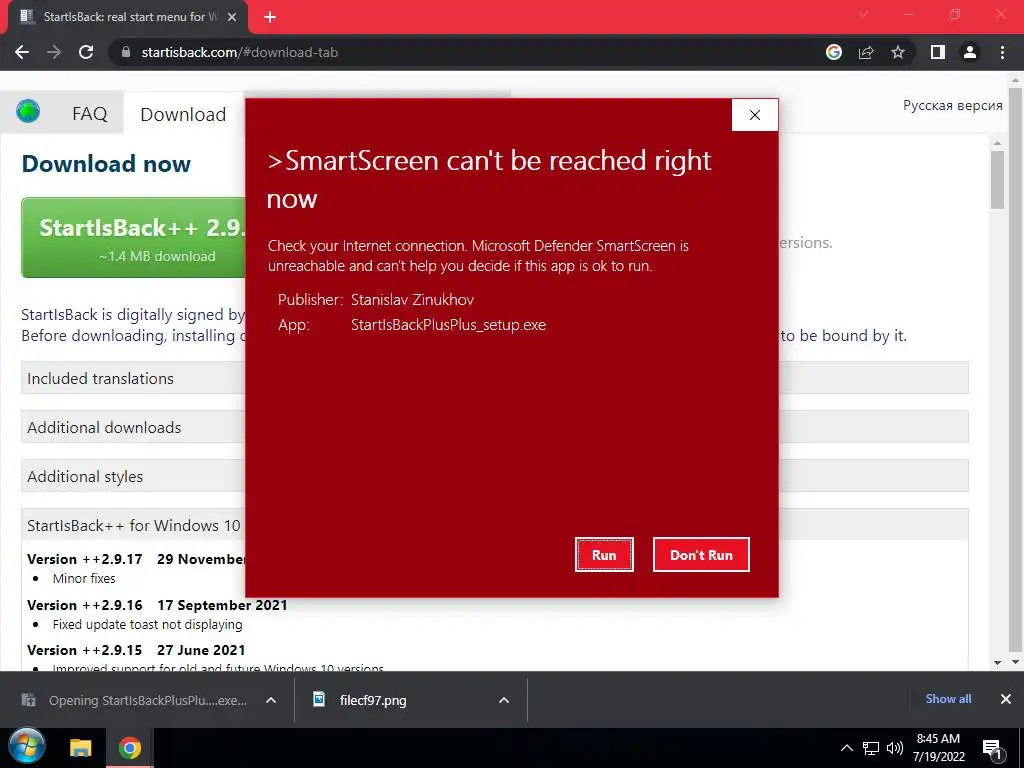Image resolution: width=1024 pixels, height=768 pixels.
Task: Click the share page icon
Action: click(866, 52)
